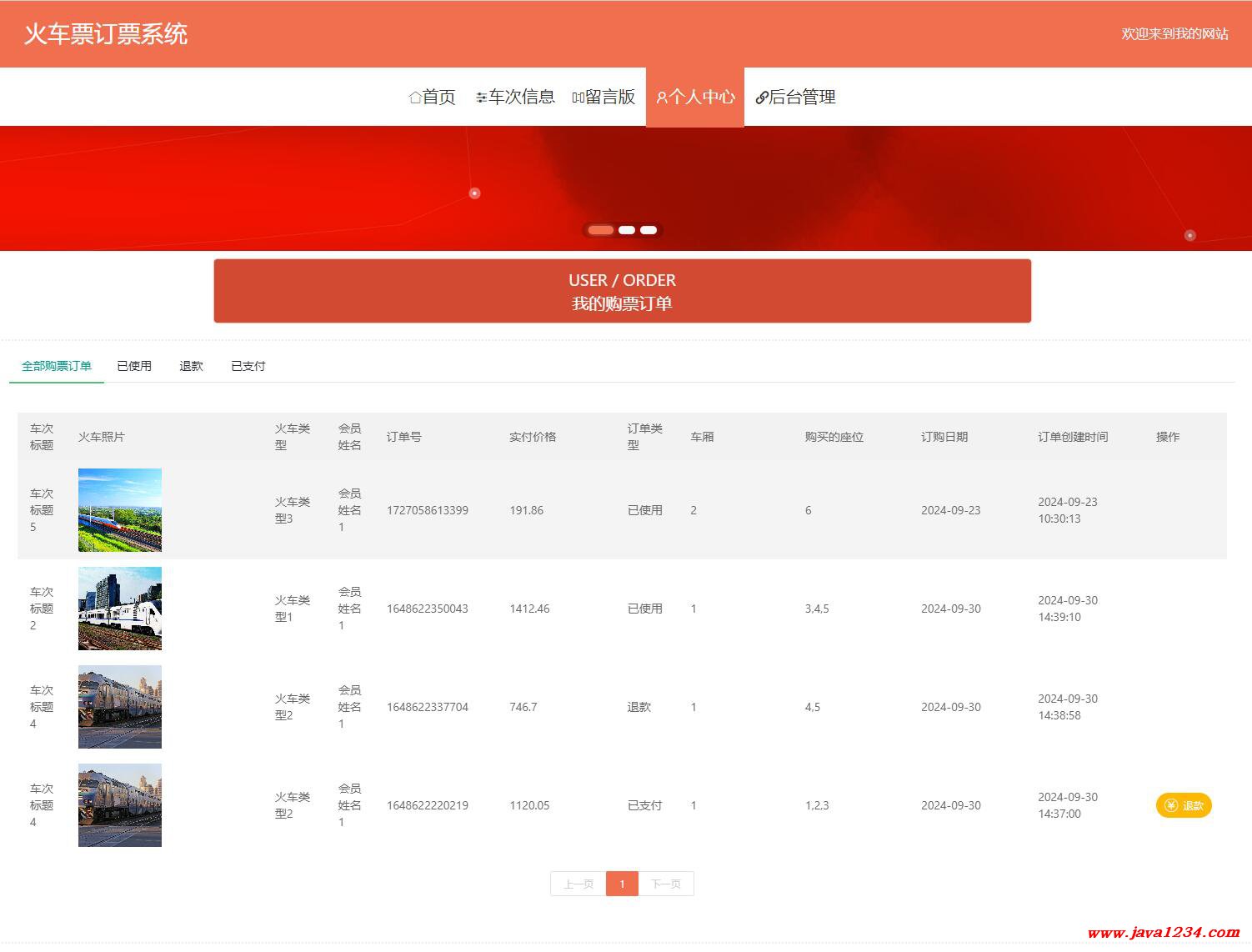Click the 火车票订票系统 site title
This screenshot has height=952, width=1252.
tap(106, 34)
